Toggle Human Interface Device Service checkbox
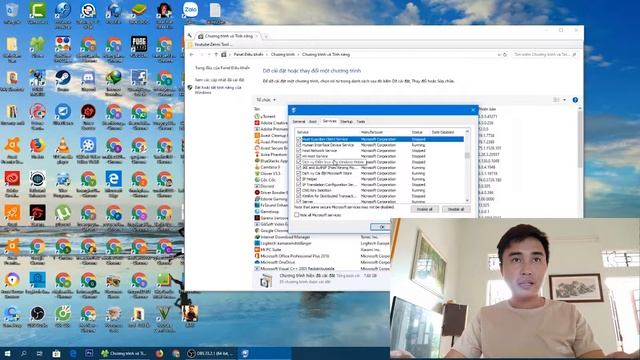 [x=299, y=145]
